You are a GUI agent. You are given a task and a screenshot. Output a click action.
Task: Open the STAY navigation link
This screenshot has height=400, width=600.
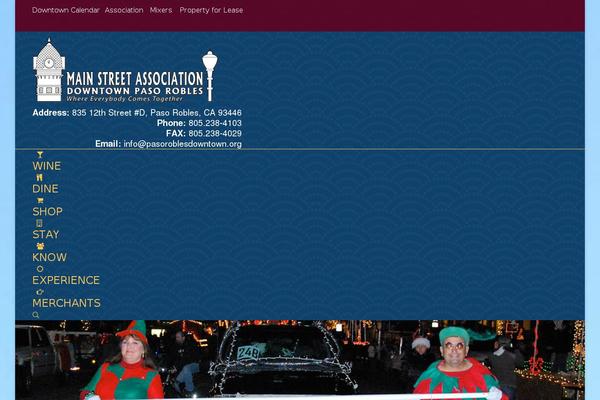pyautogui.click(x=46, y=235)
